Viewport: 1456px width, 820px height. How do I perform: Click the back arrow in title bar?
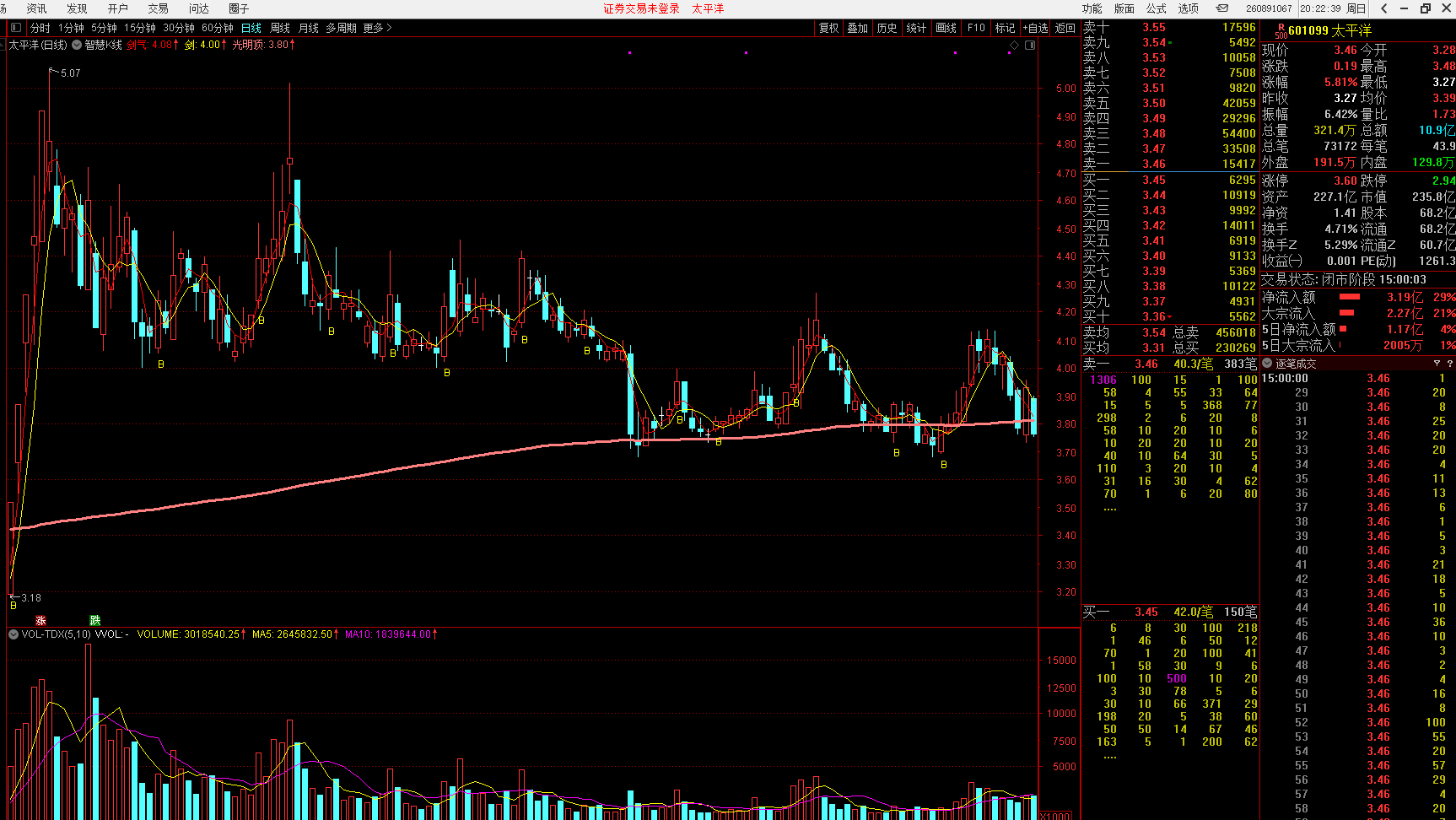pos(1384,8)
